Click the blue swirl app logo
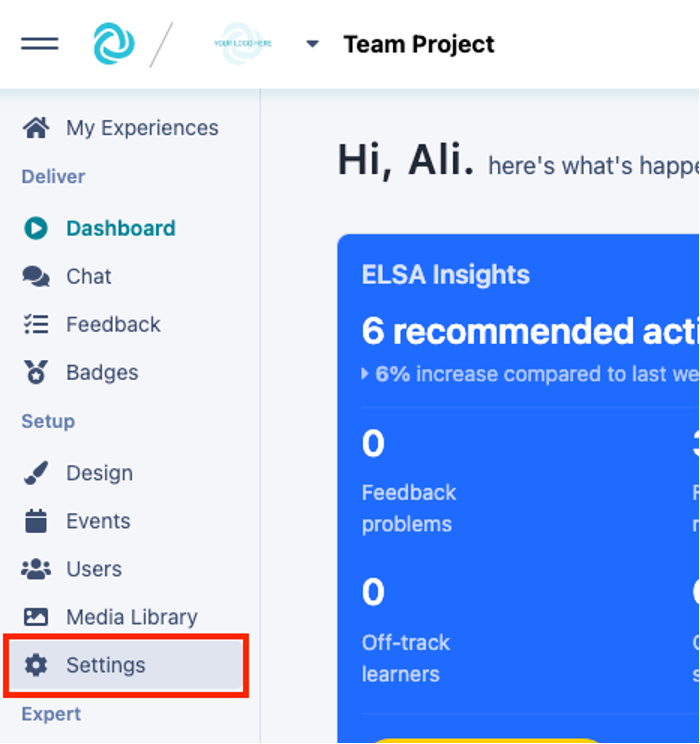The width and height of the screenshot is (700, 744). point(113,44)
